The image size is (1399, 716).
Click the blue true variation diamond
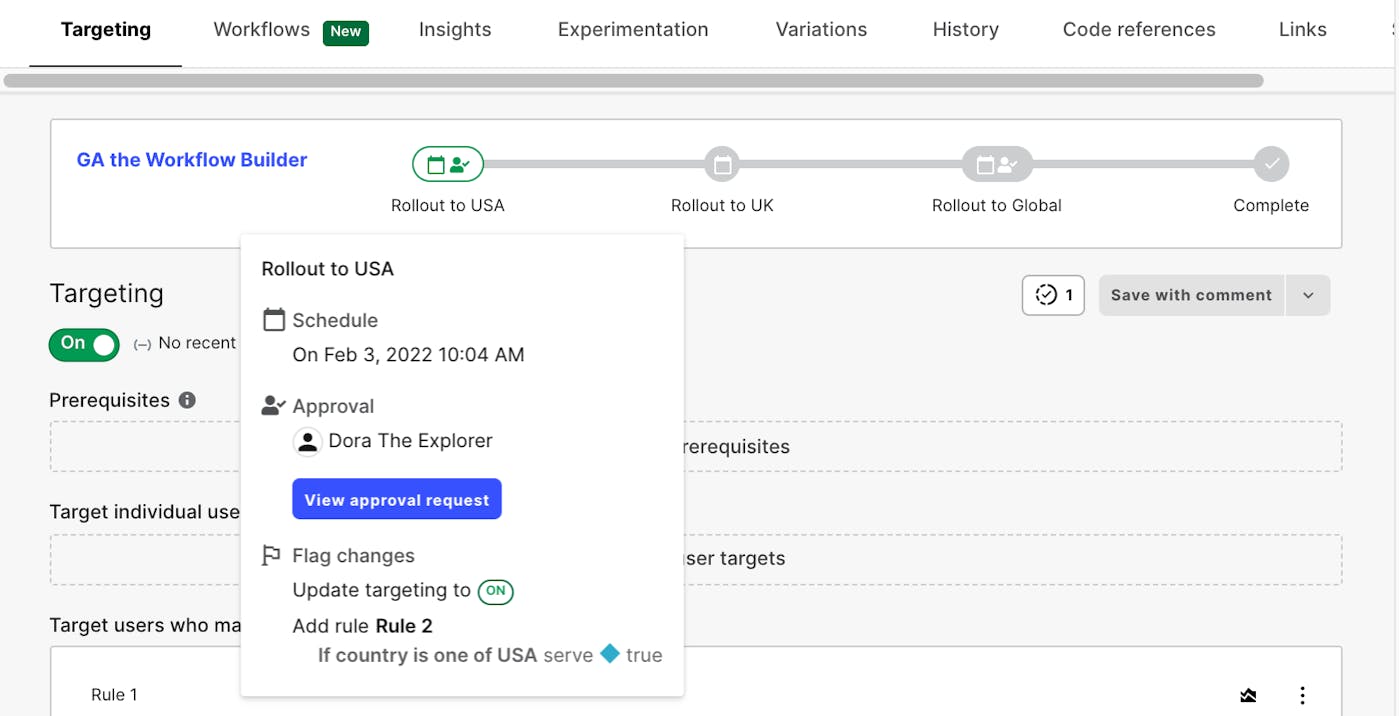coord(610,655)
